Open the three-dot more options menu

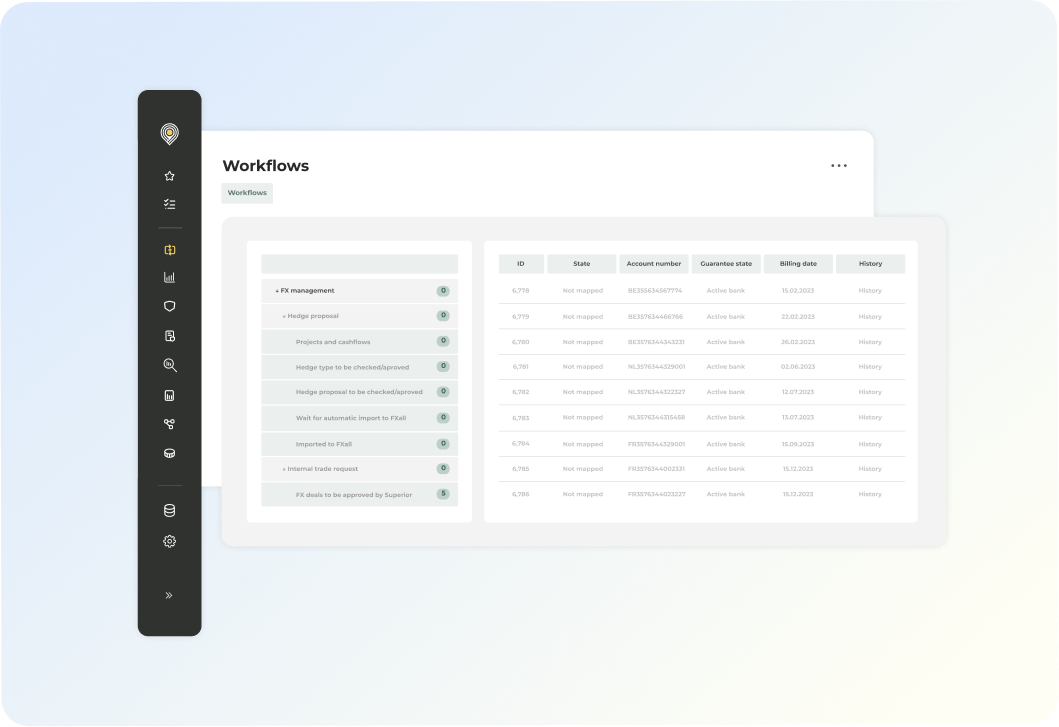(x=839, y=166)
